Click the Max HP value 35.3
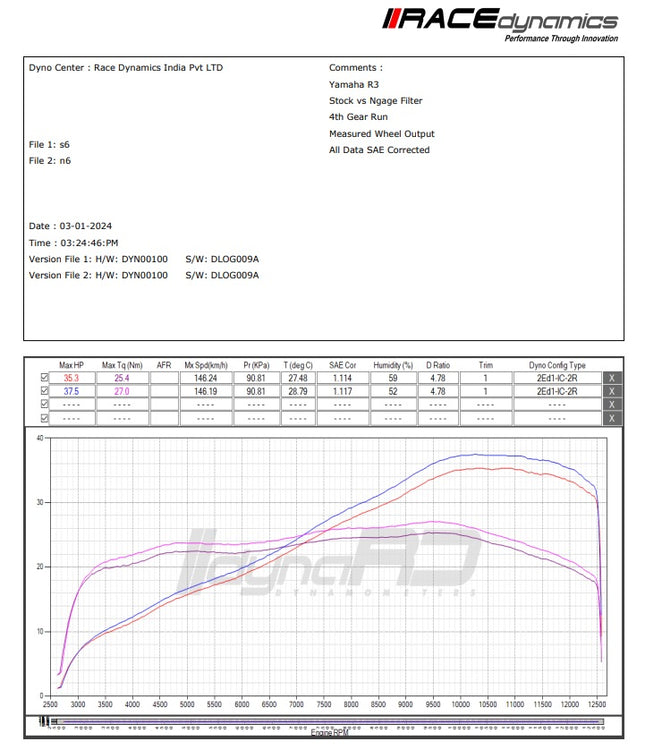Screen dimensions: 645x750 click(71, 378)
